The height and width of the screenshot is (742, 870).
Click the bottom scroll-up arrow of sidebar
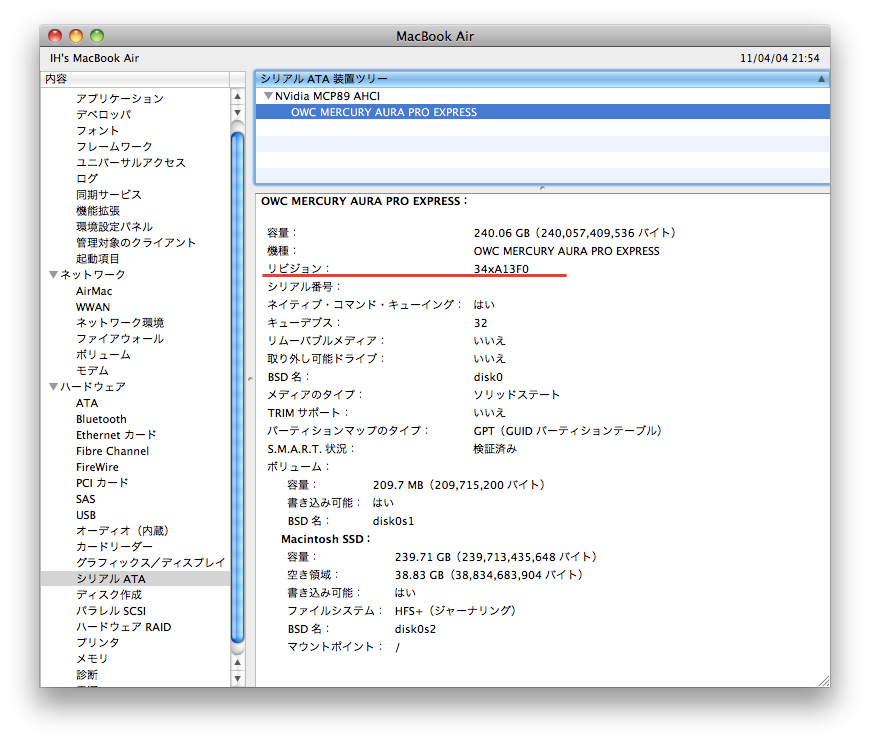click(x=237, y=662)
